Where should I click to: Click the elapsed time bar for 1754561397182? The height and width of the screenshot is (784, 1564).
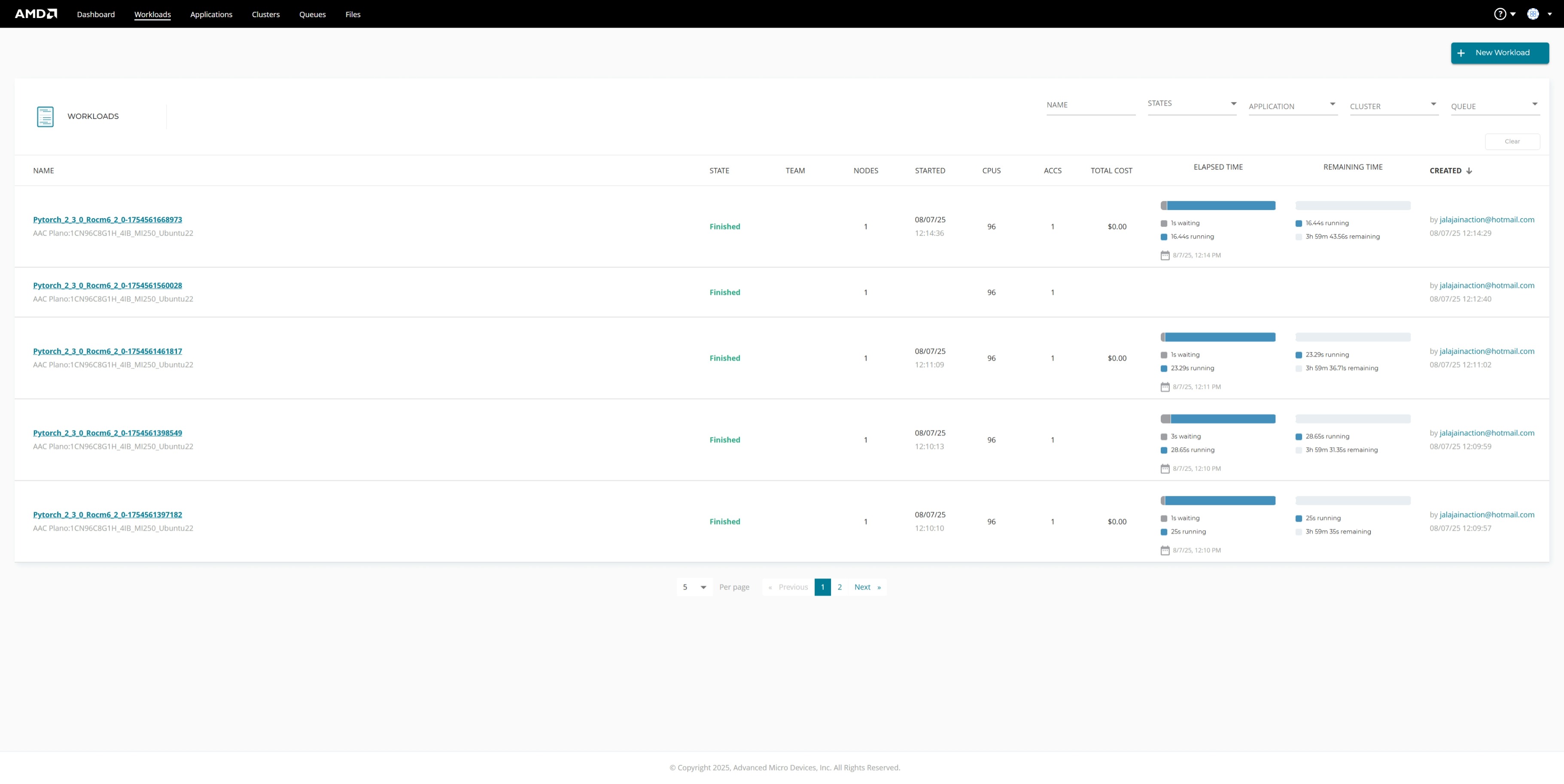tap(1217, 501)
